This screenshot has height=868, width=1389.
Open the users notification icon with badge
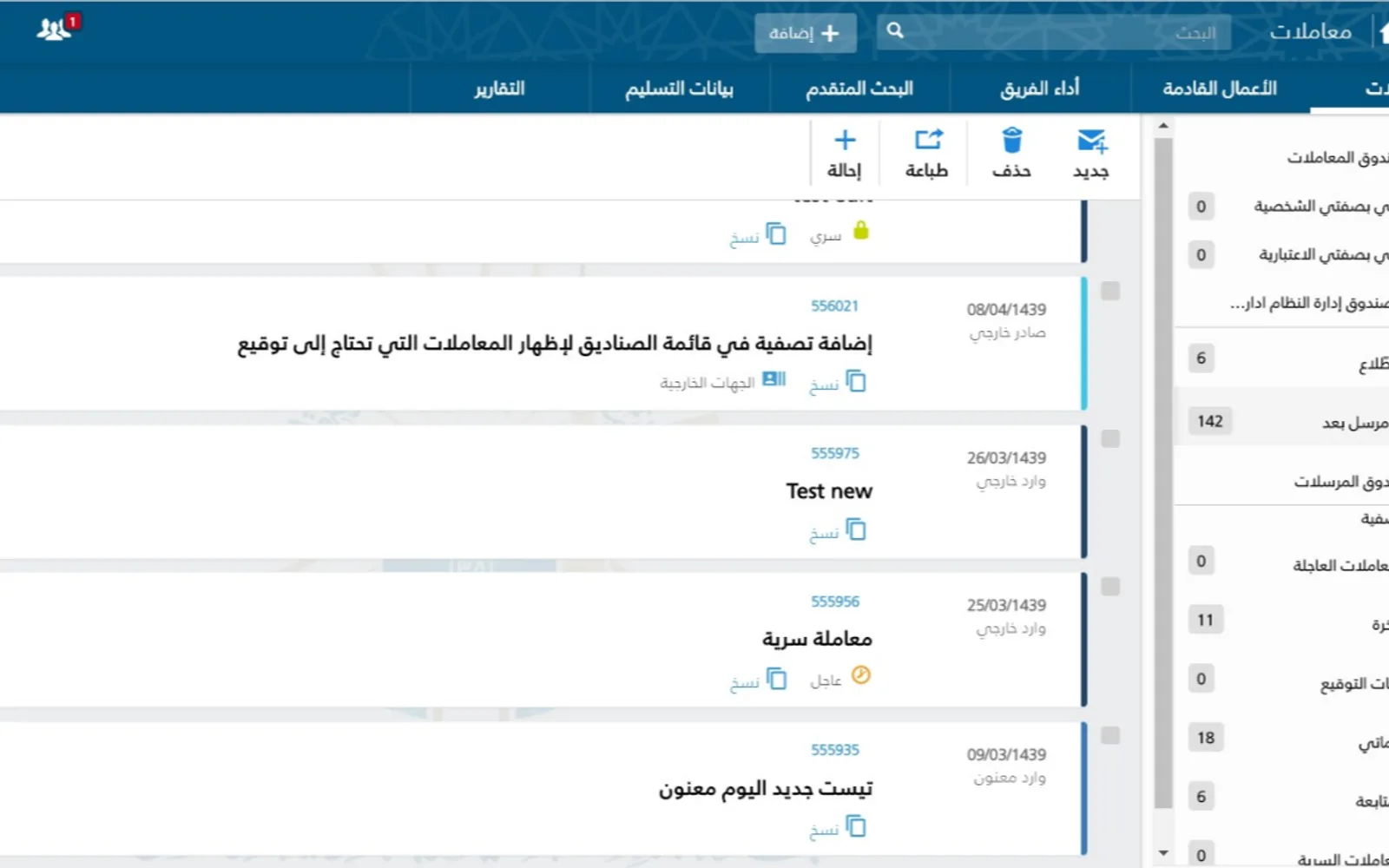57,28
